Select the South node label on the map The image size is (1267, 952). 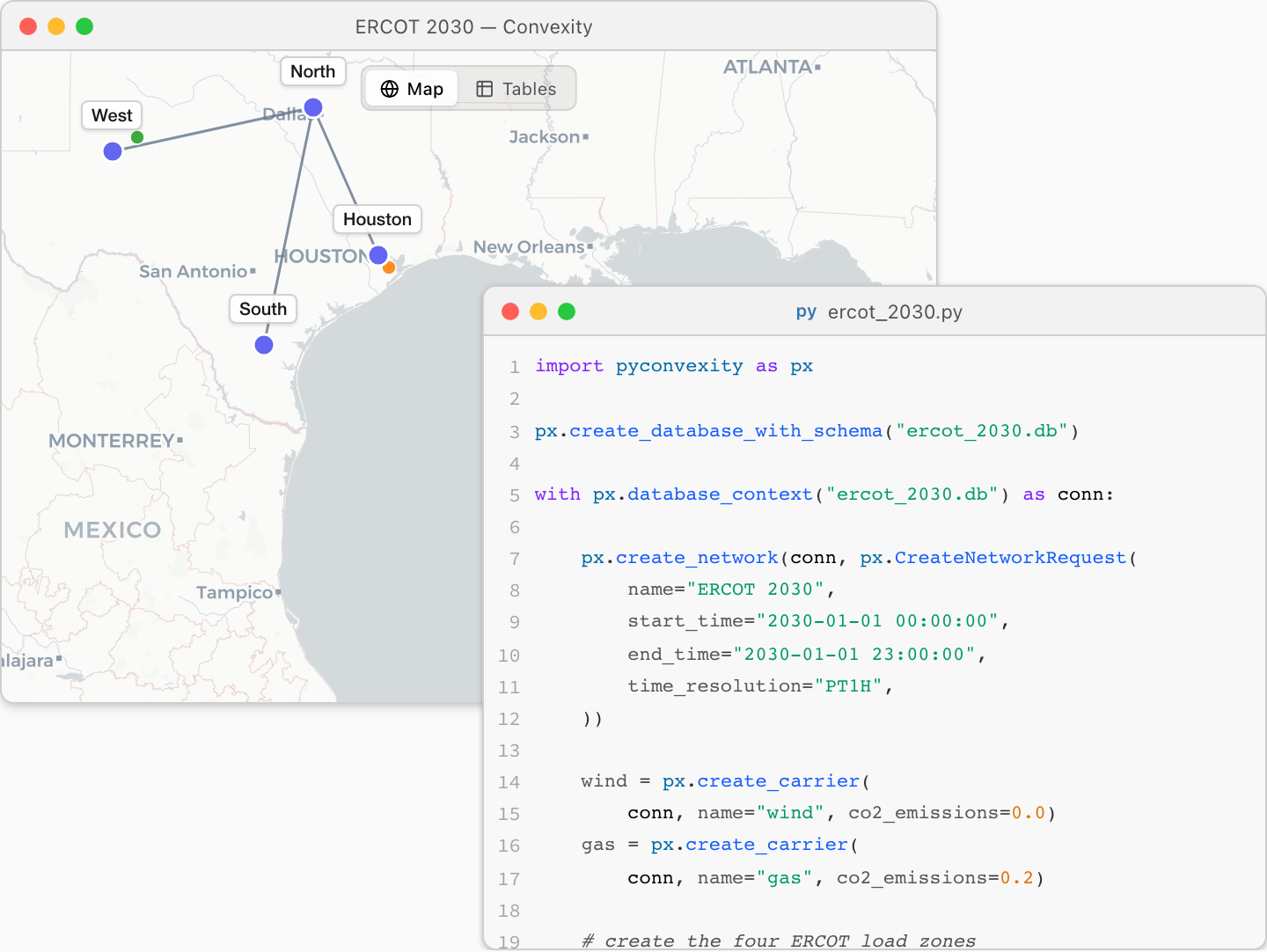263,309
